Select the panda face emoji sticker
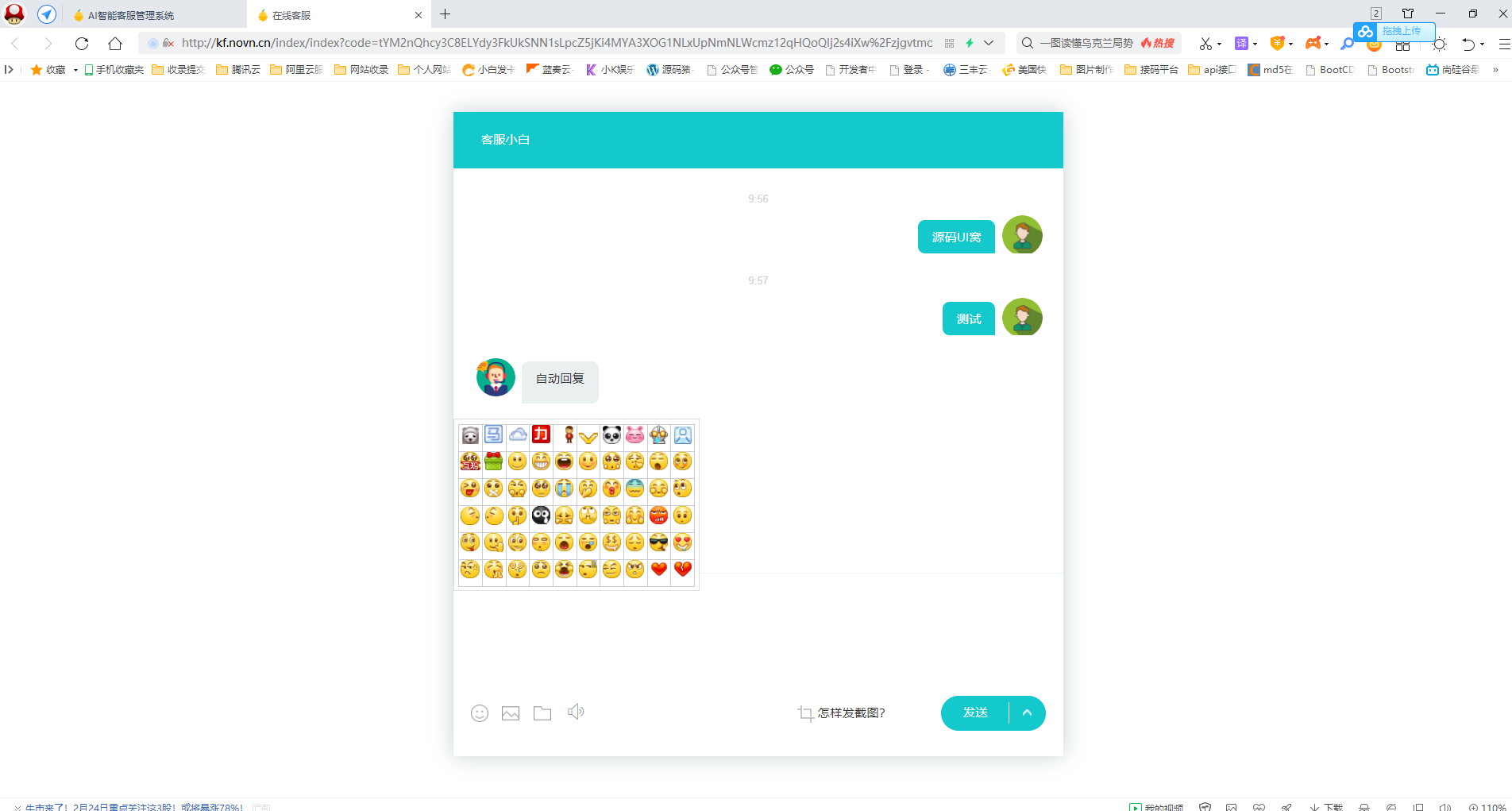The height and width of the screenshot is (811, 1512). click(x=612, y=435)
